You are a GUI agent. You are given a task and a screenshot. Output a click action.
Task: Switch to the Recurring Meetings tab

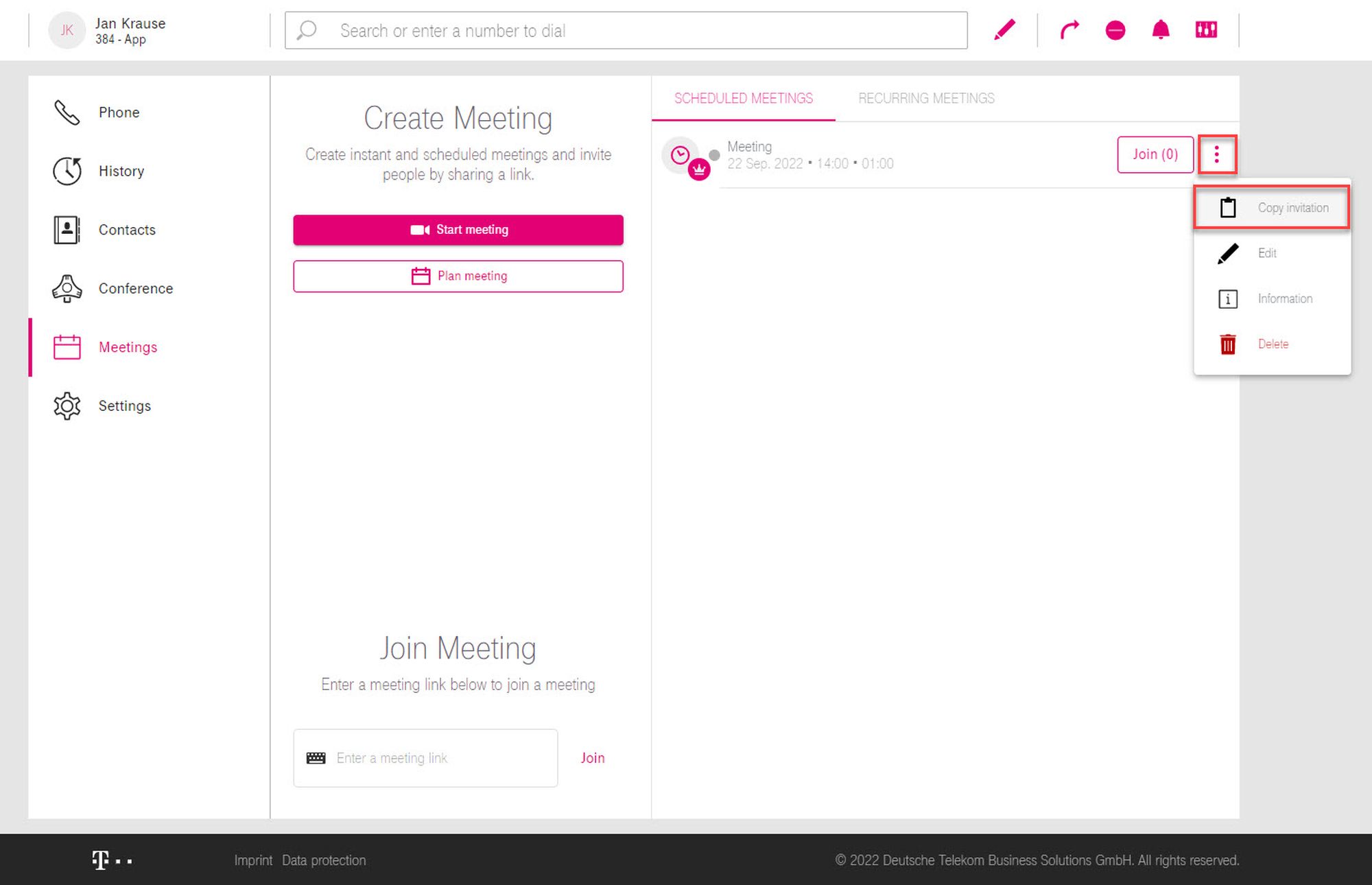tap(926, 99)
